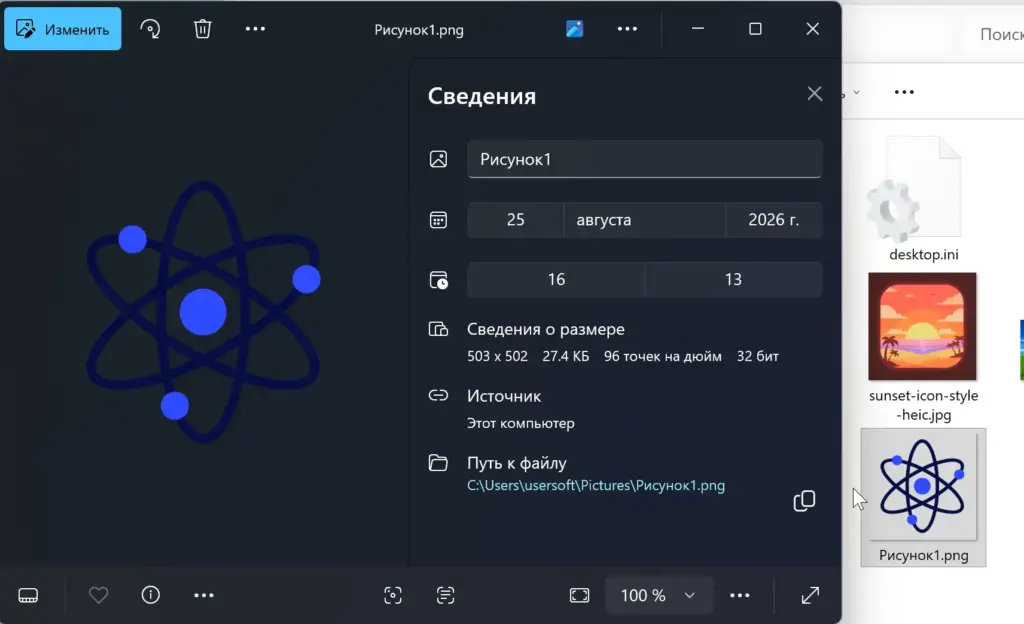The width and height of the screenshot is (1024, 624).
Task: Close the Сведения info panel
Action: pyautogui.click(x=814, y=93)
